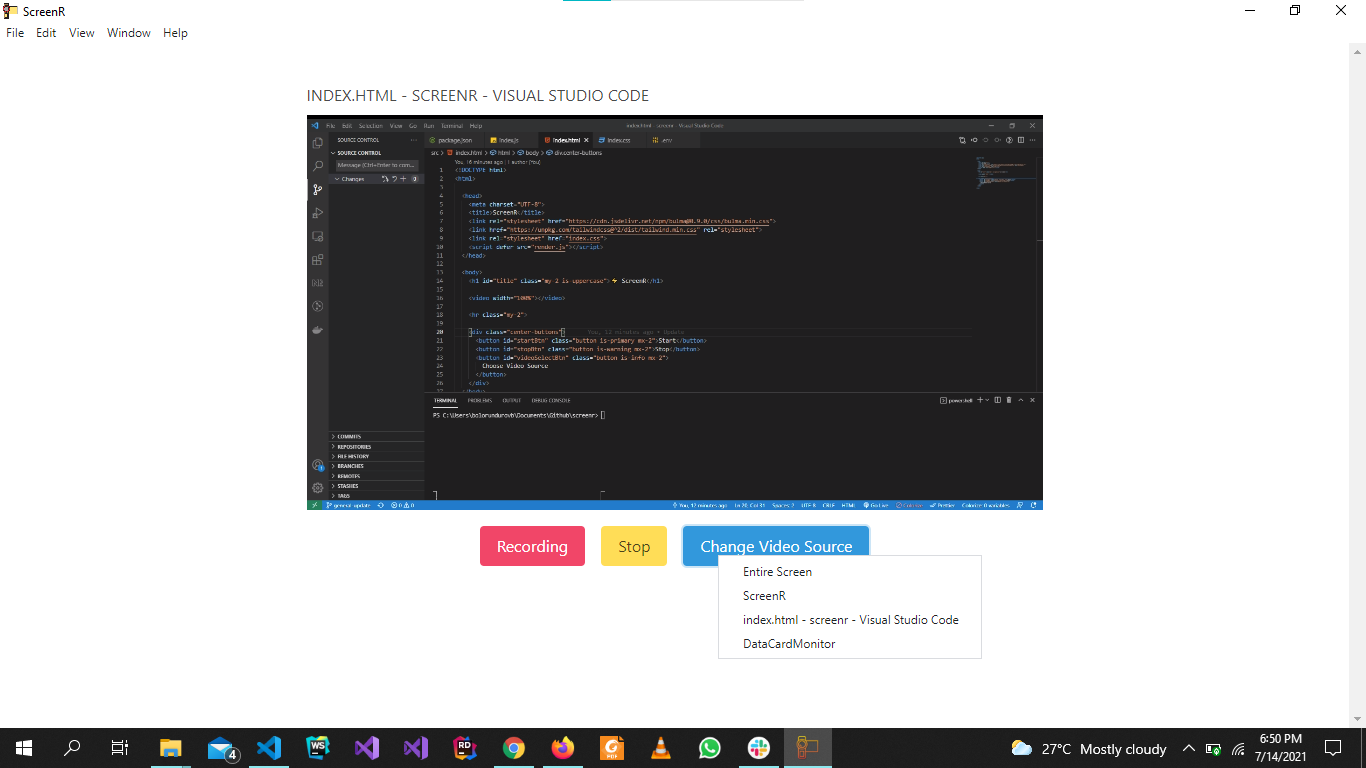Open the orange PDF reader on the taskbar
Screen dimensions: 1366x768
612,748
